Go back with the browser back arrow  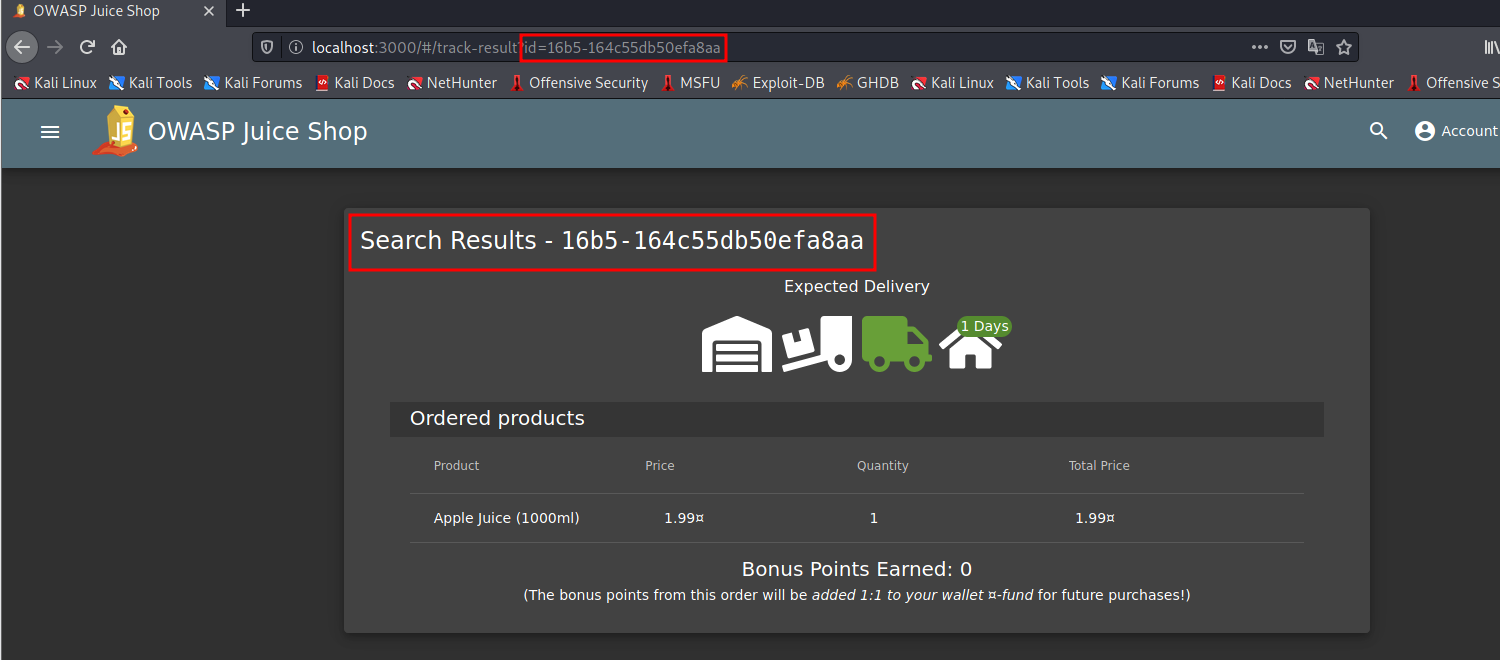point(22,47)
